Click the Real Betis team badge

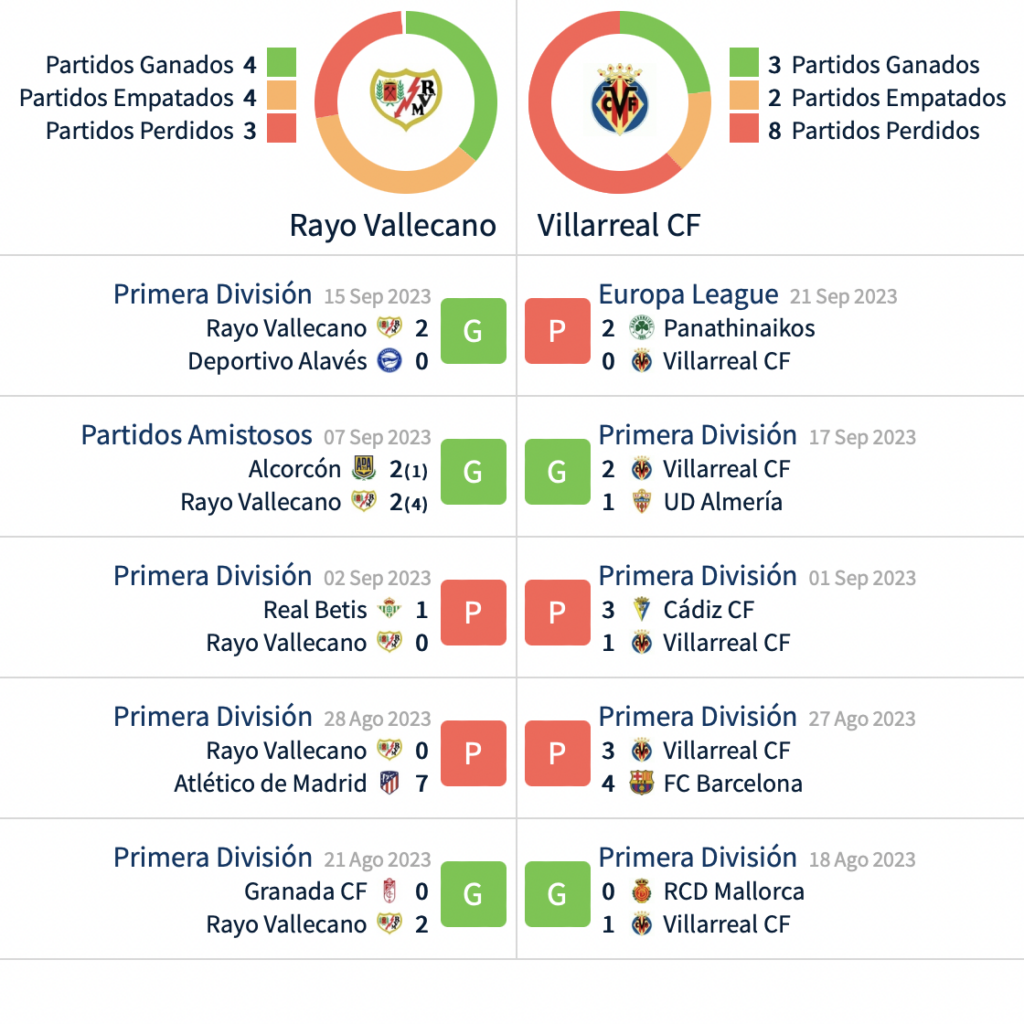(390, 610)
